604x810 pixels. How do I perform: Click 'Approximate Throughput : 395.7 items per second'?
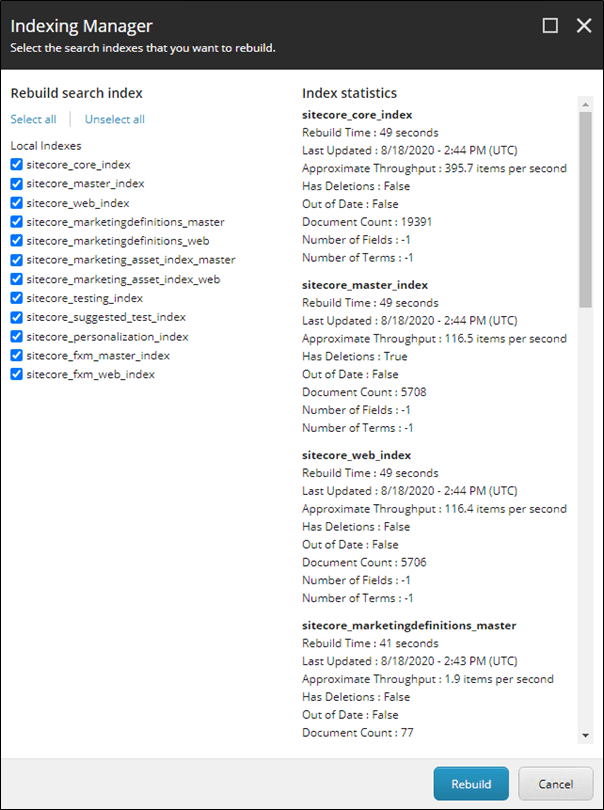tap(435, 168)
